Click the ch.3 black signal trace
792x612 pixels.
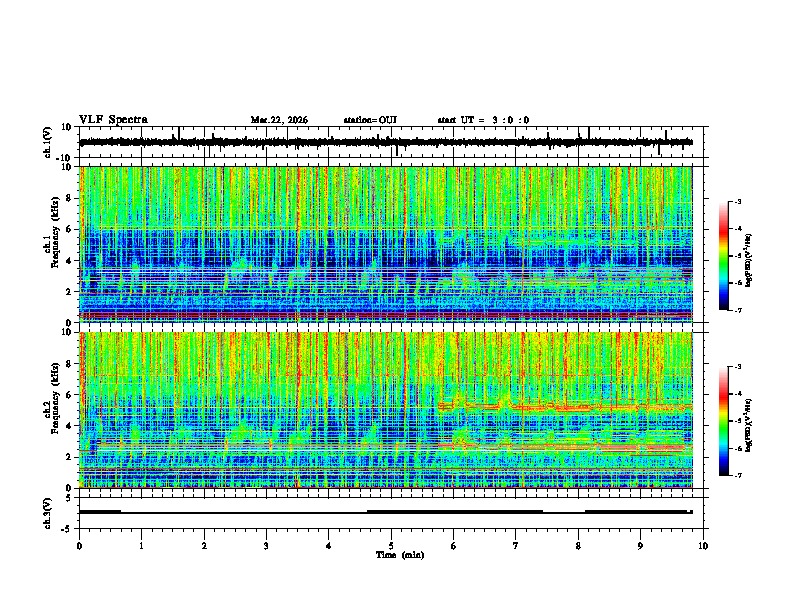(386, 512)
